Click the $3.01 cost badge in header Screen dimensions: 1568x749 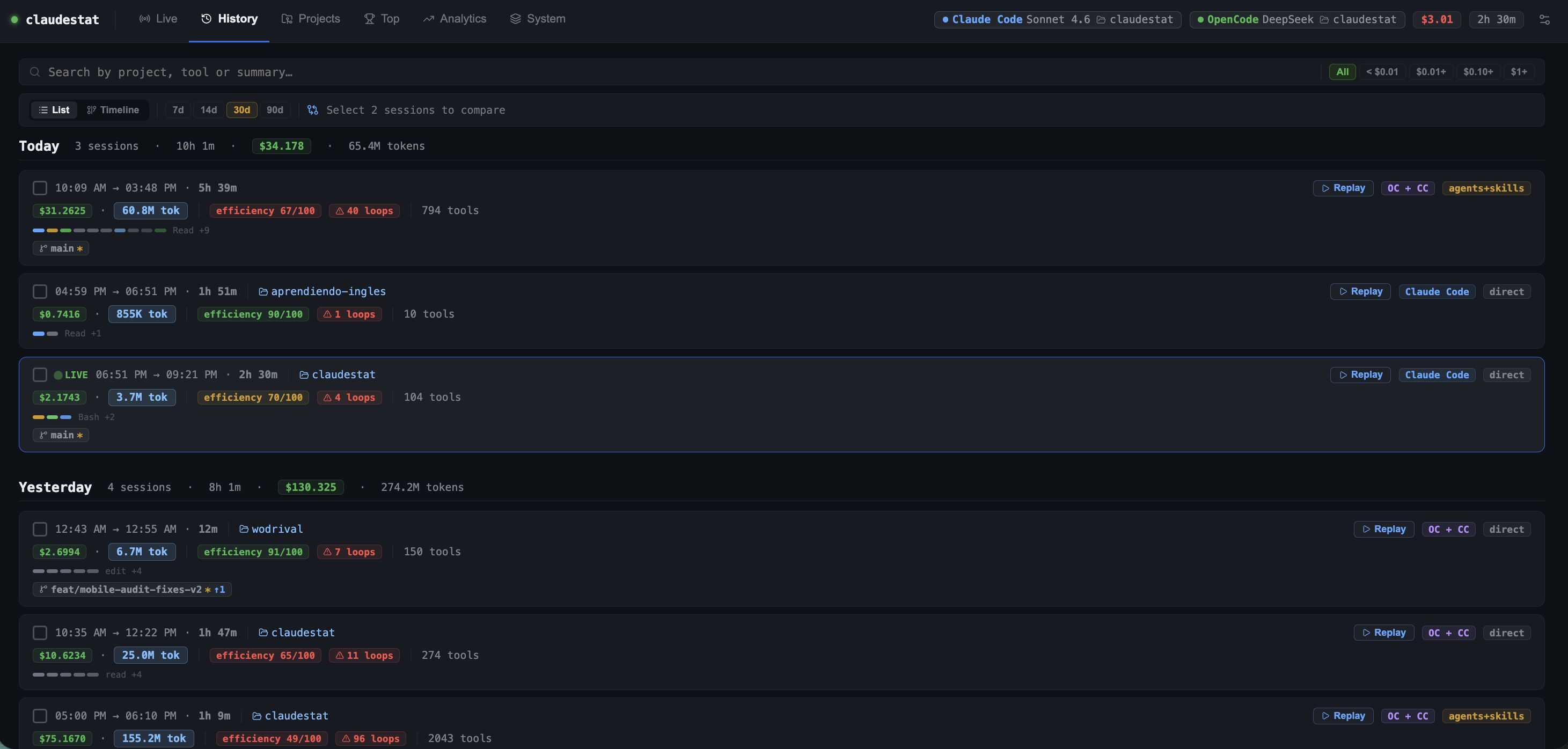[1437, 19]
